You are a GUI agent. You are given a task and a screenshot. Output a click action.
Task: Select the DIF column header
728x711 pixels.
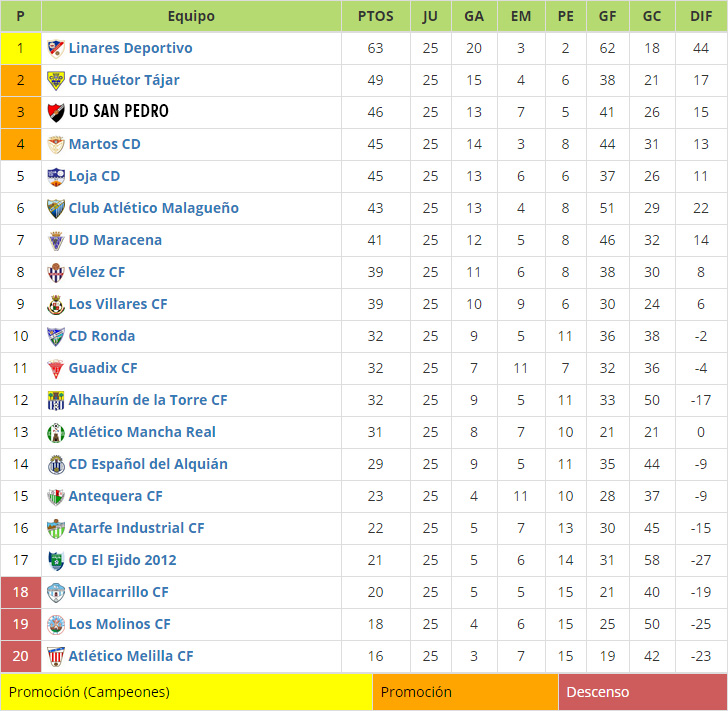click(701, 16)
